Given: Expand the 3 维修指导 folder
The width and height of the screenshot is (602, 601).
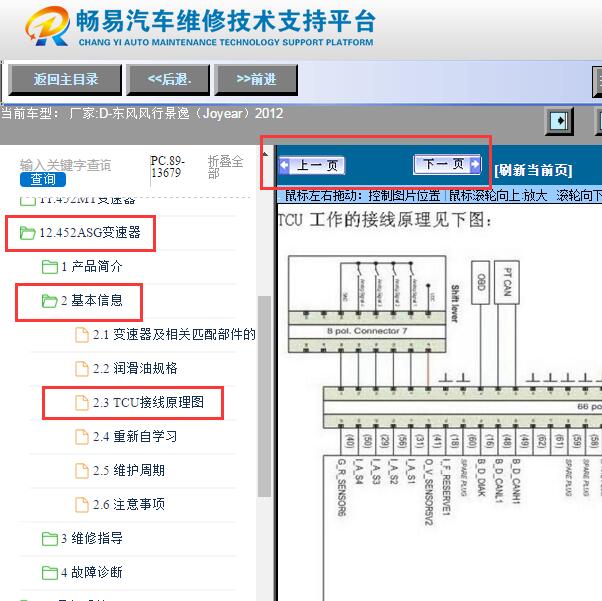Looking at the screenshot, I should pyautogui.click(x=91, y=538).
